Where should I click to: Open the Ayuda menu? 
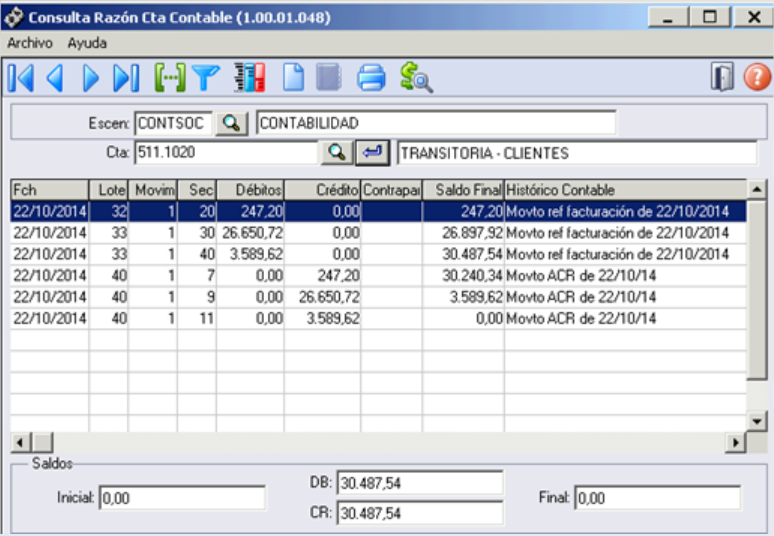coord(87,43)
